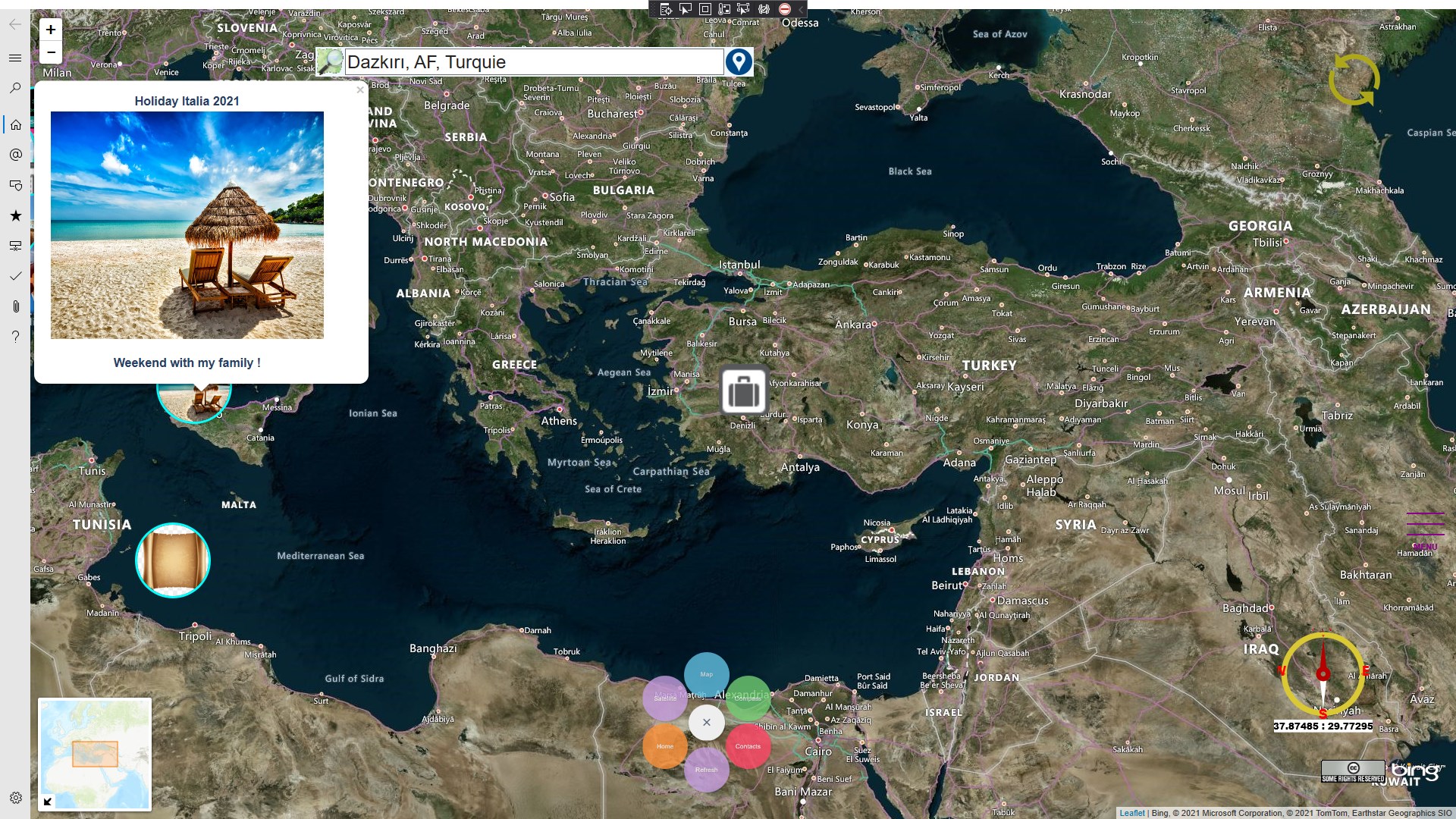
Task: Click the suitcase marker on the map
Action: (744, 391)
